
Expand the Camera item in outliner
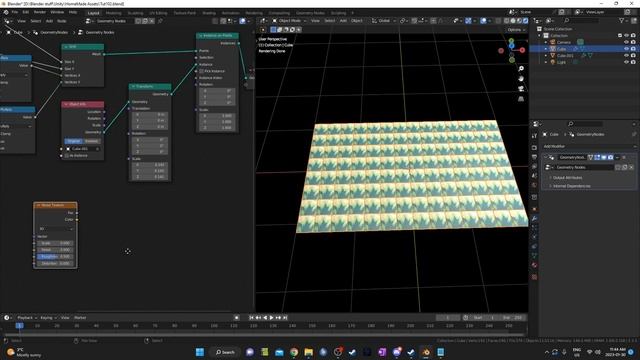546,42
